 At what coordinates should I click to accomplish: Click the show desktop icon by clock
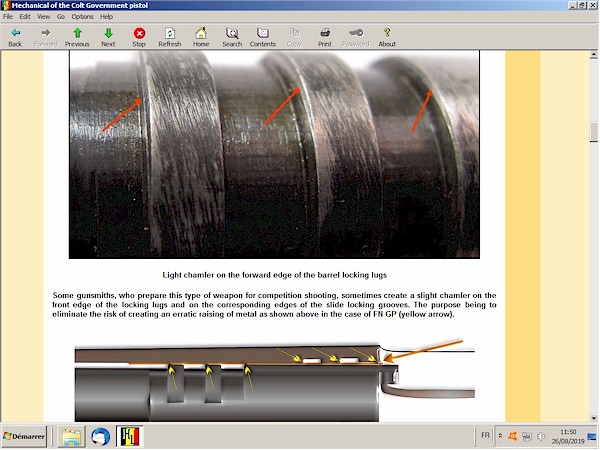592,436
